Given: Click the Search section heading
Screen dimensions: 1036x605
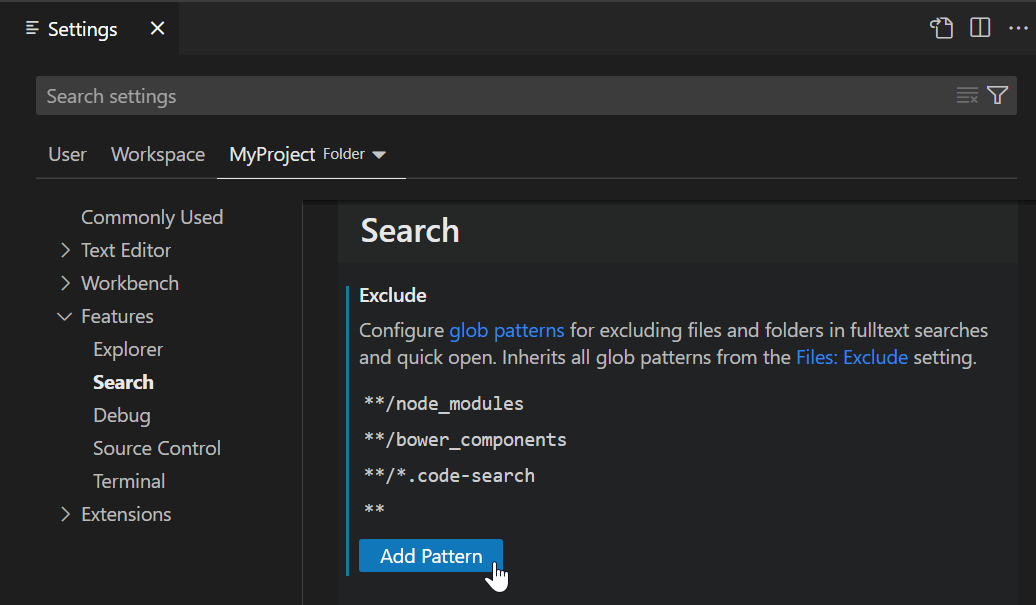Looking at the screenshot, I should [x=410, y=231].
